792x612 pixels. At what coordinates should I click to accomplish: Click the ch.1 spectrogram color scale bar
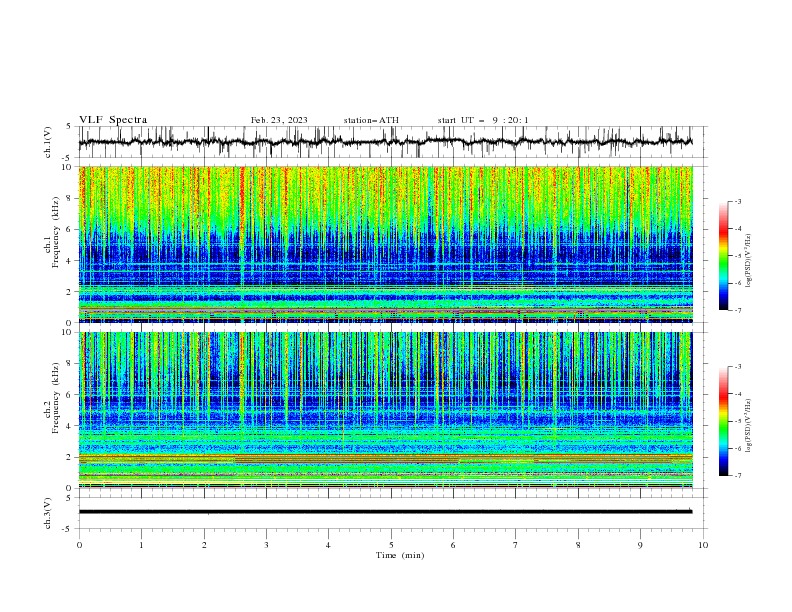[x=723, y=256]
